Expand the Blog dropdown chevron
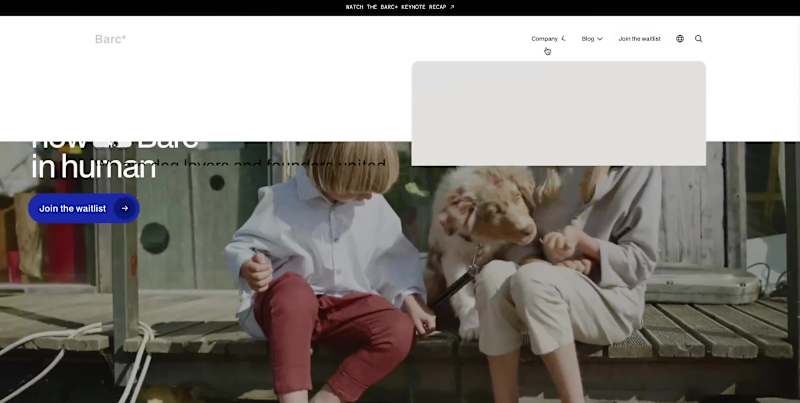Screen dimensions: 800x403 pos(600,39)
